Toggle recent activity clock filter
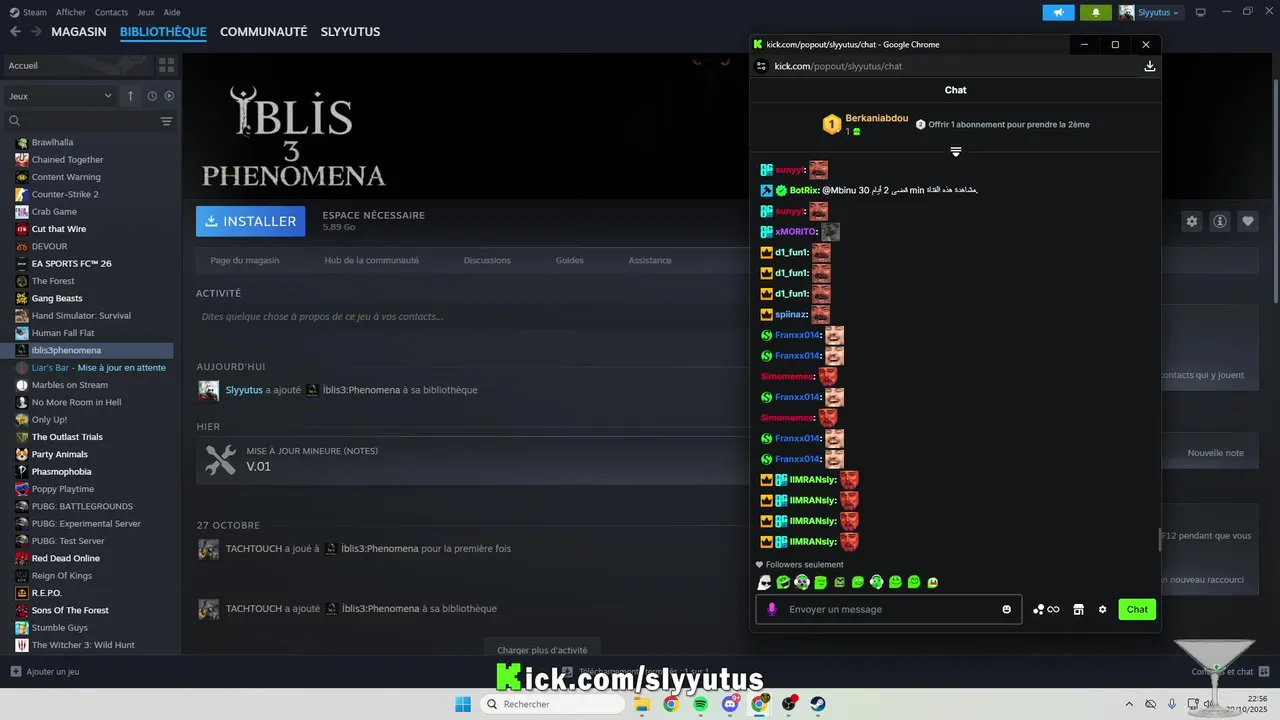This screenshot has width=1280, height=720. (x=152, y=96)
